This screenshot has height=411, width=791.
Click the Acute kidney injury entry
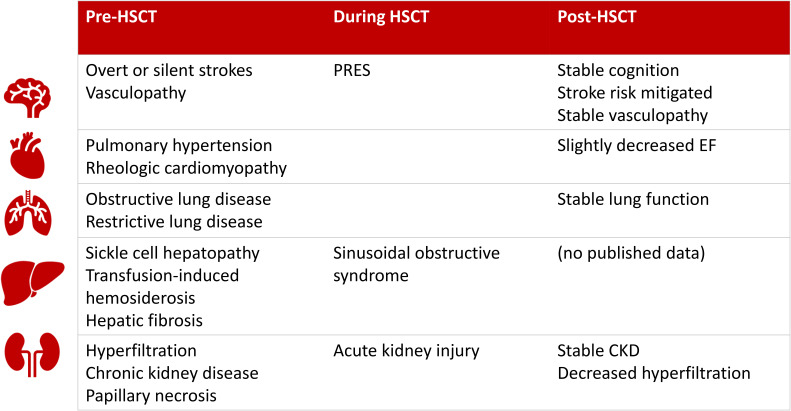coord(407,352)
